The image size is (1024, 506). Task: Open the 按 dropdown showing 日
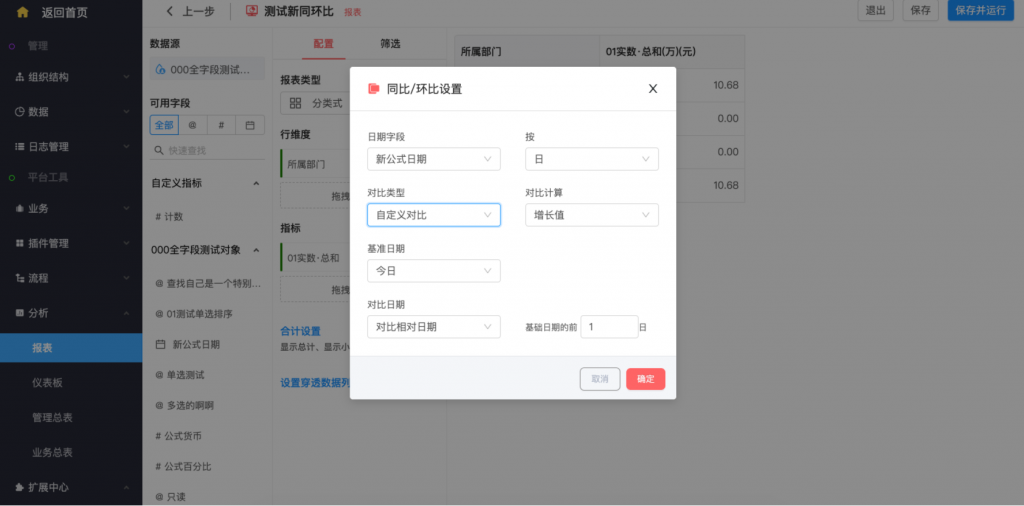591,159
